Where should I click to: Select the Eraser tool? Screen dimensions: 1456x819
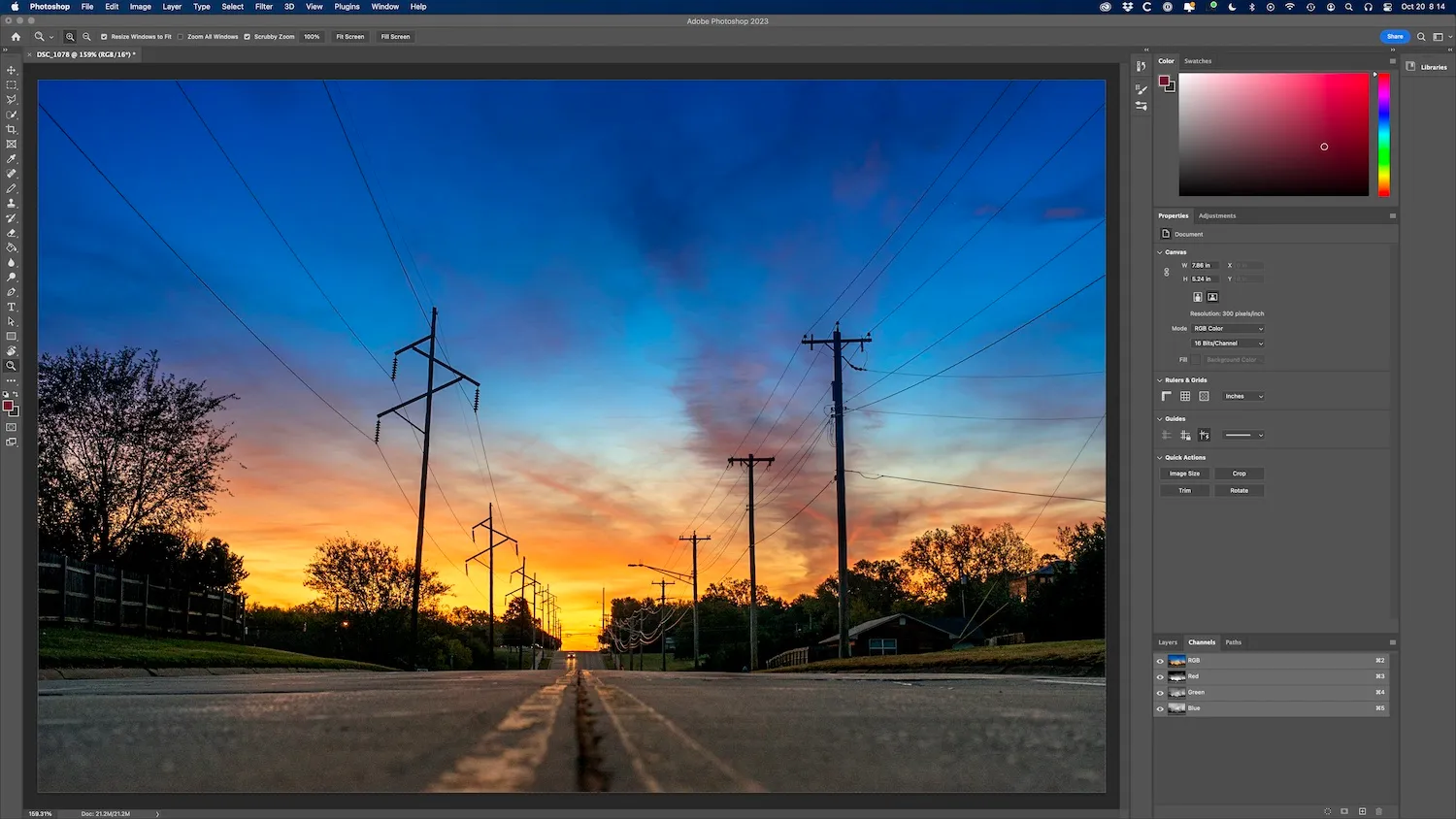coord(12,233)
